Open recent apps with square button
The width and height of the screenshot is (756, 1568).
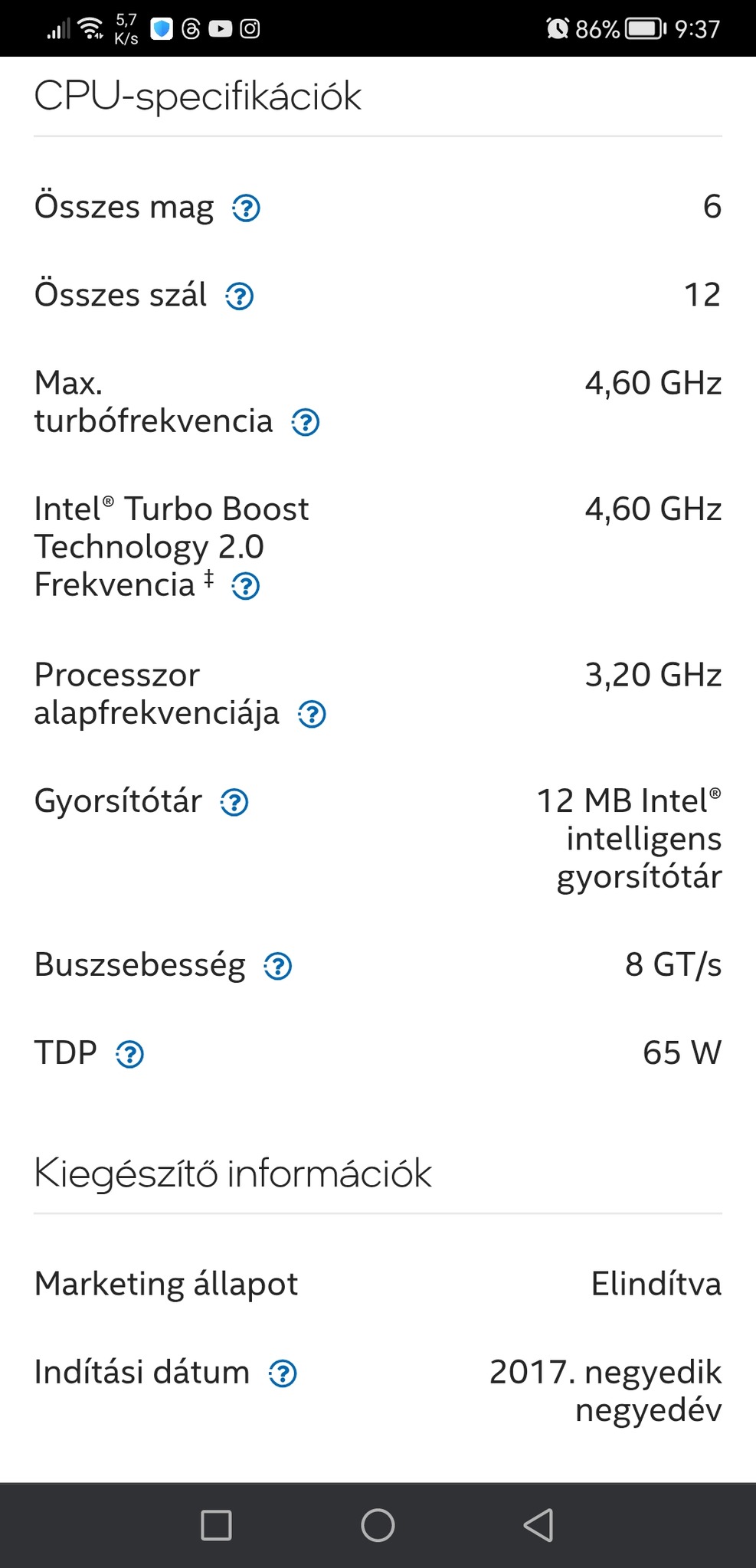[x=216, y=1524]
